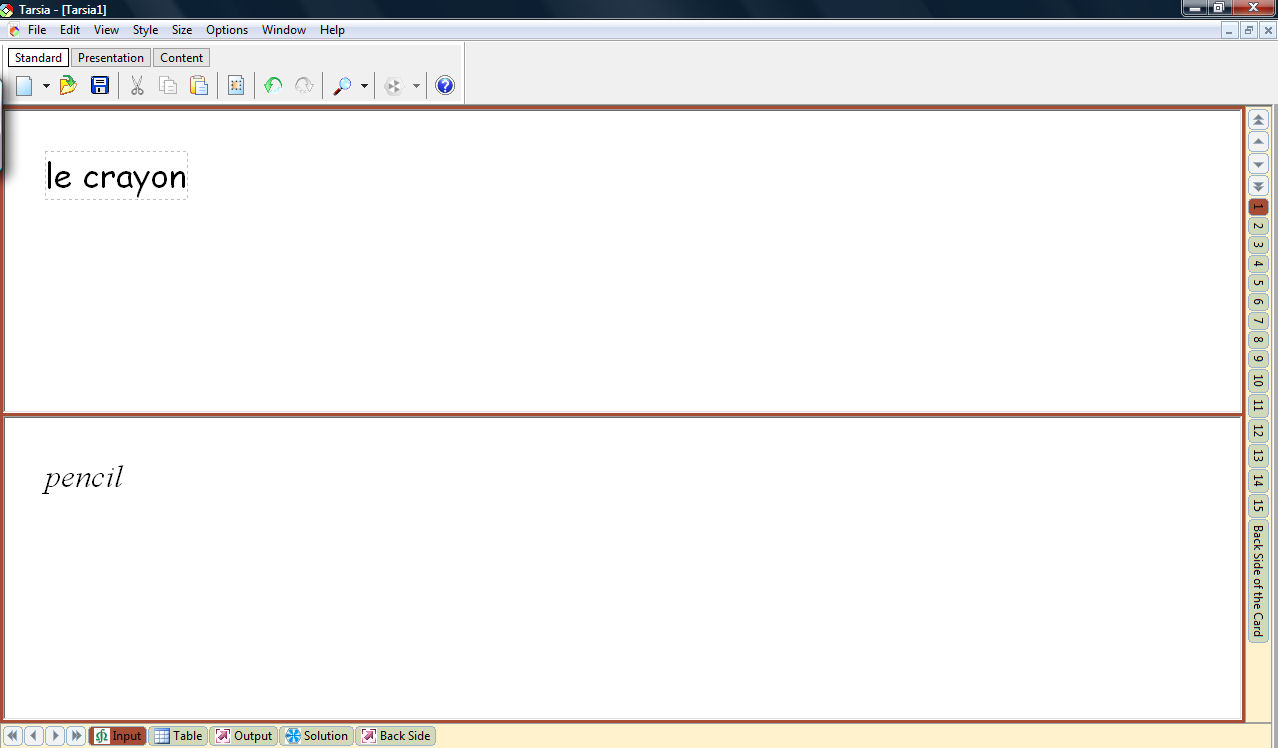Open the File menu

pos(37,30)
